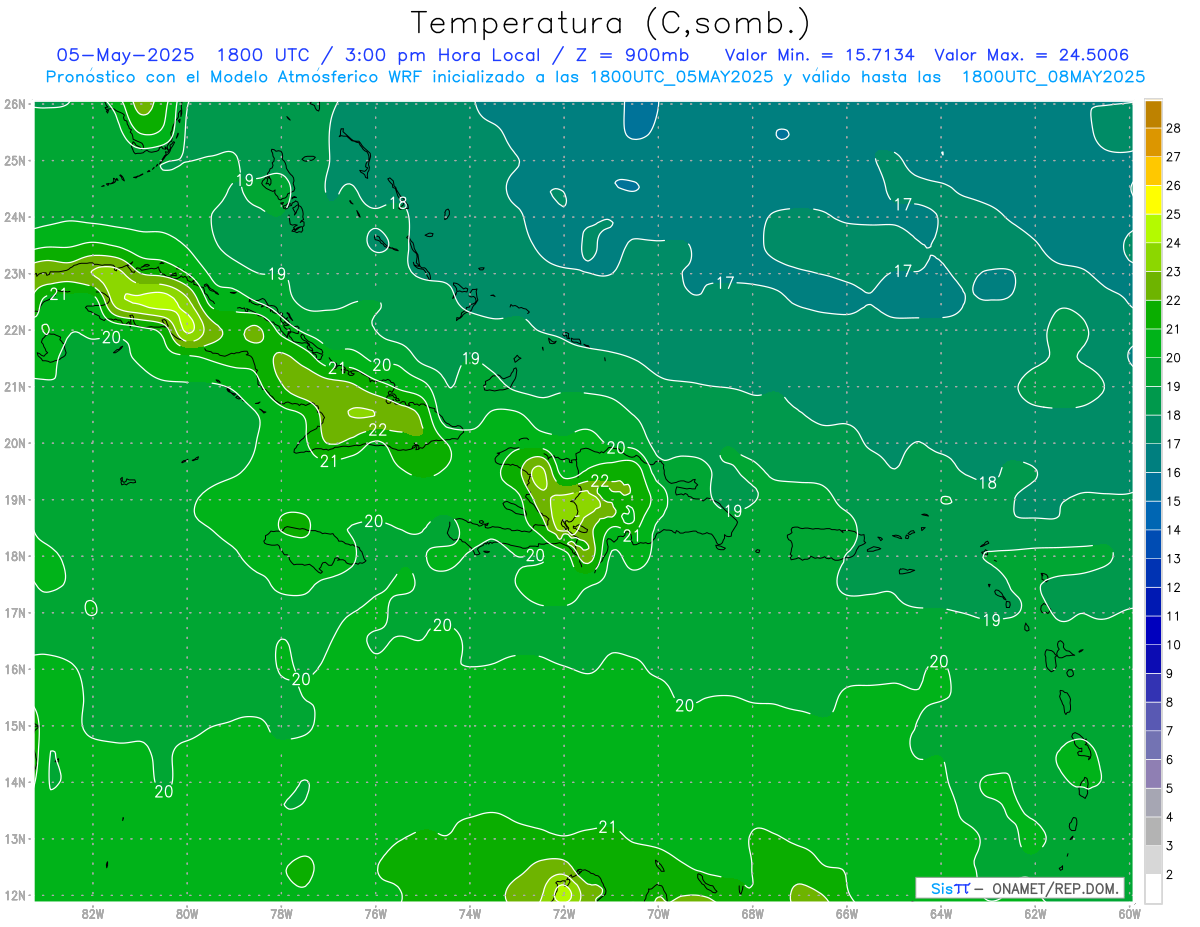This screenshot has width=1200, height=927.
Task: Click "1800UTC_05MAY2025" initialization time text
Action: pyautogui.click(x=682, y=77)
